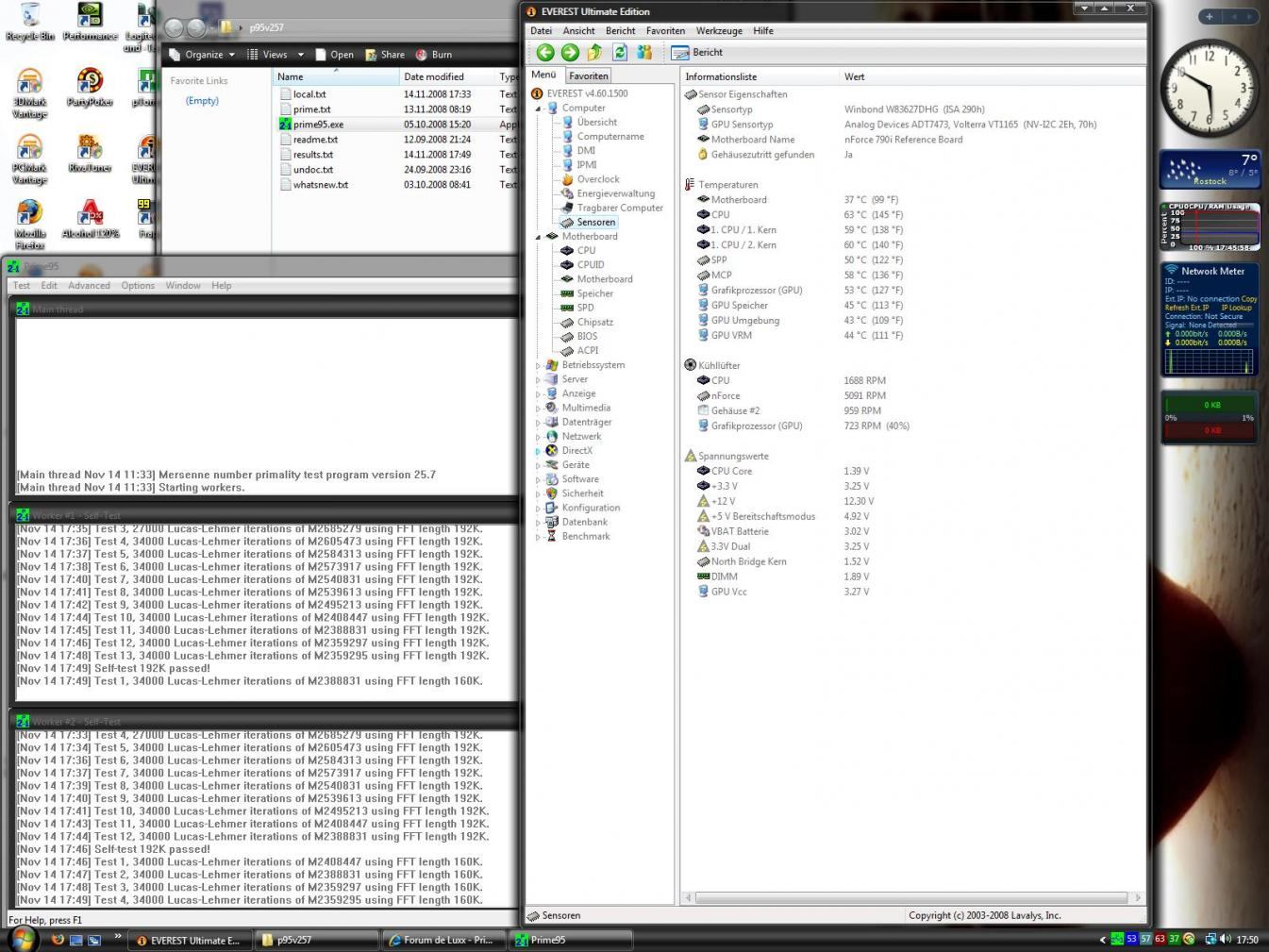The height and width of the screenshot is (952, 1269).
Task: Open the Options menu in Prime95
Action: pos(138,286)
